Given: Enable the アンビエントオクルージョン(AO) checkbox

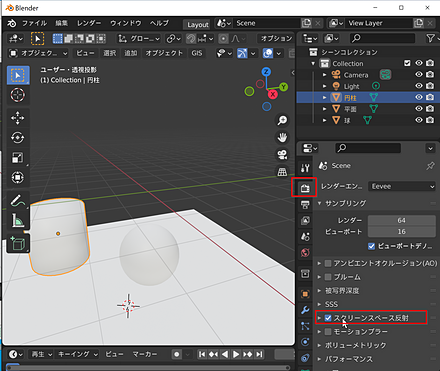Looking at the screenshot, I should 328,263.
